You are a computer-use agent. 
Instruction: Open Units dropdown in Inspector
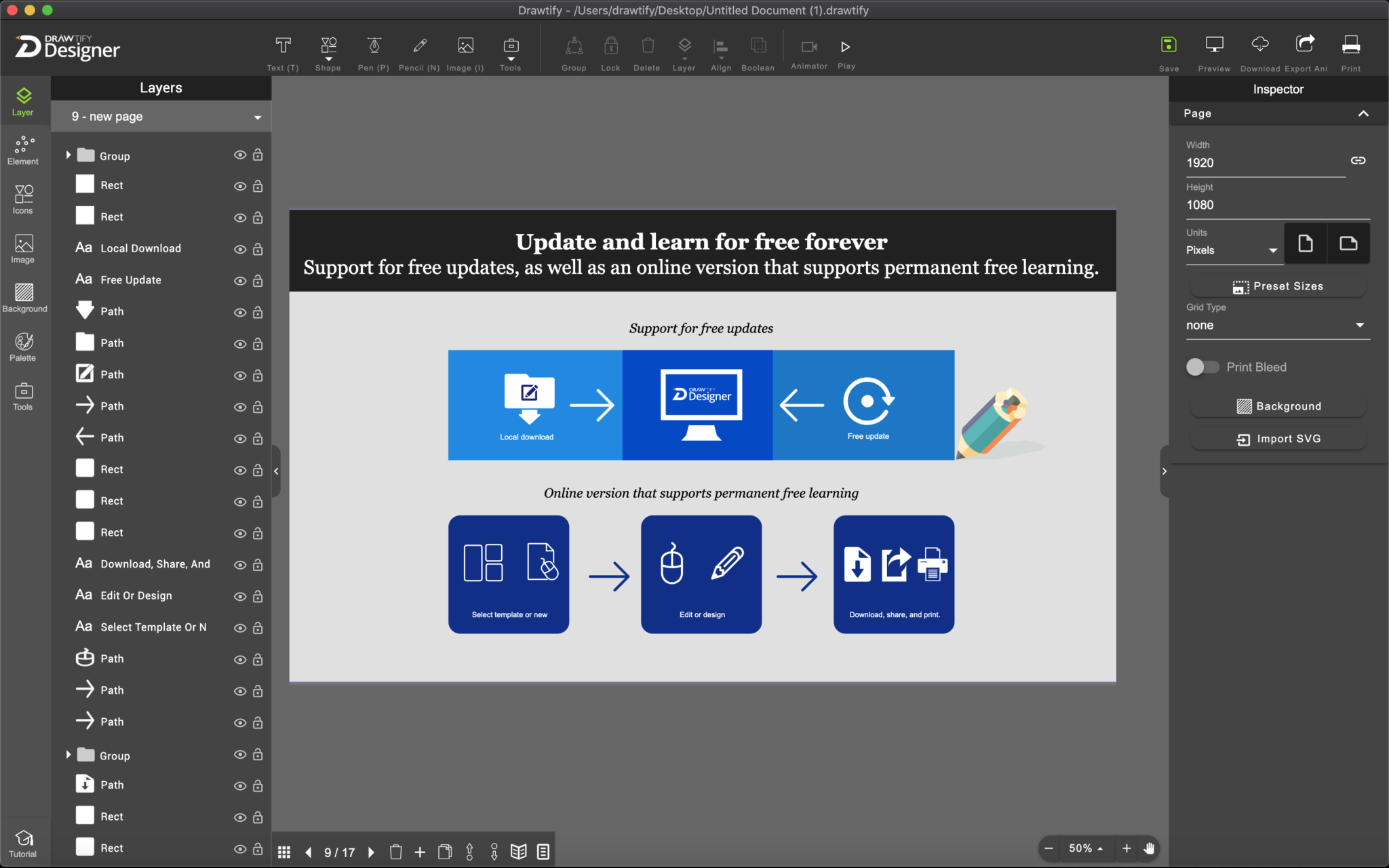1230,249
